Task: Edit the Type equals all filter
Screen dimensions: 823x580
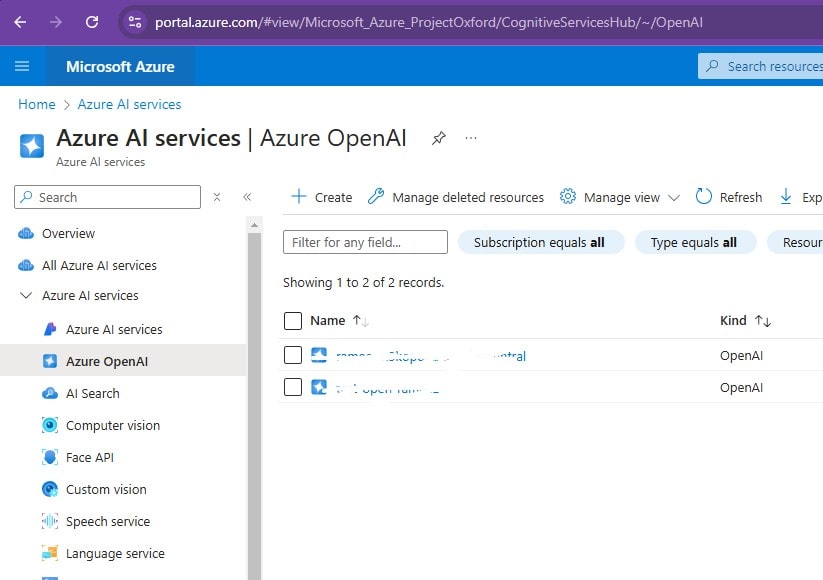Action: click(x=695, y=242)
